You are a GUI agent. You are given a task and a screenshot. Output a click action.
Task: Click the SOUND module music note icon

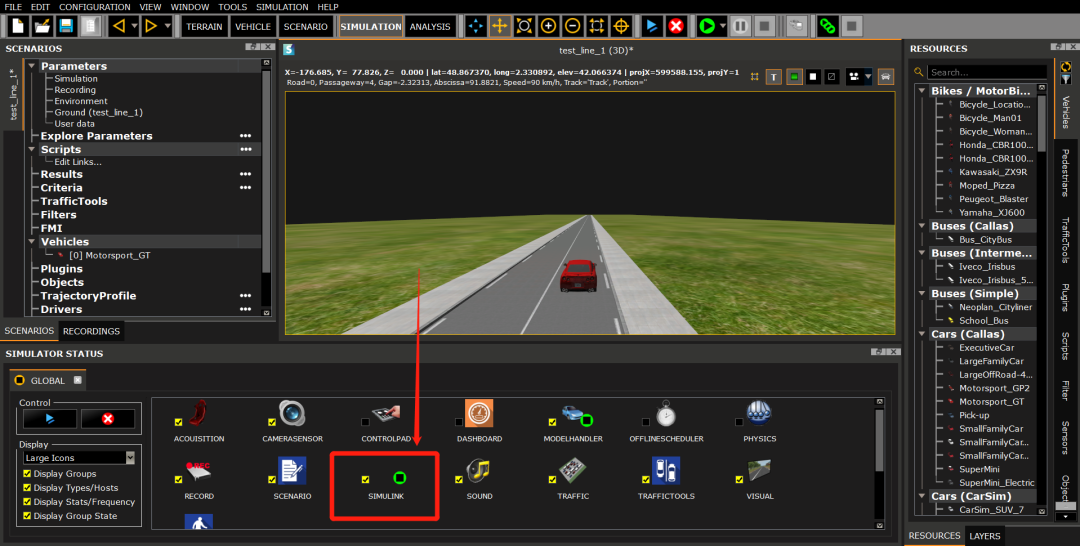pyautogui.click(x=479, y=470)
